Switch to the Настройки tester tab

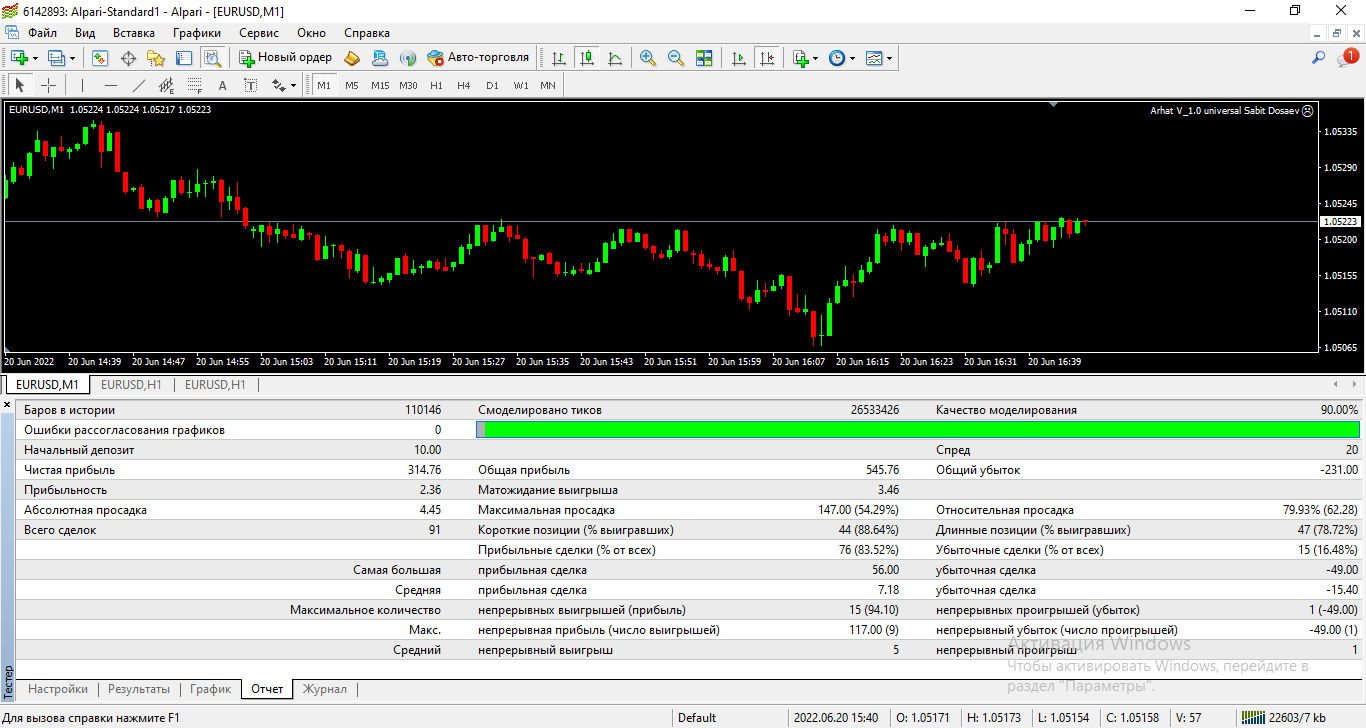coord(58,689)
